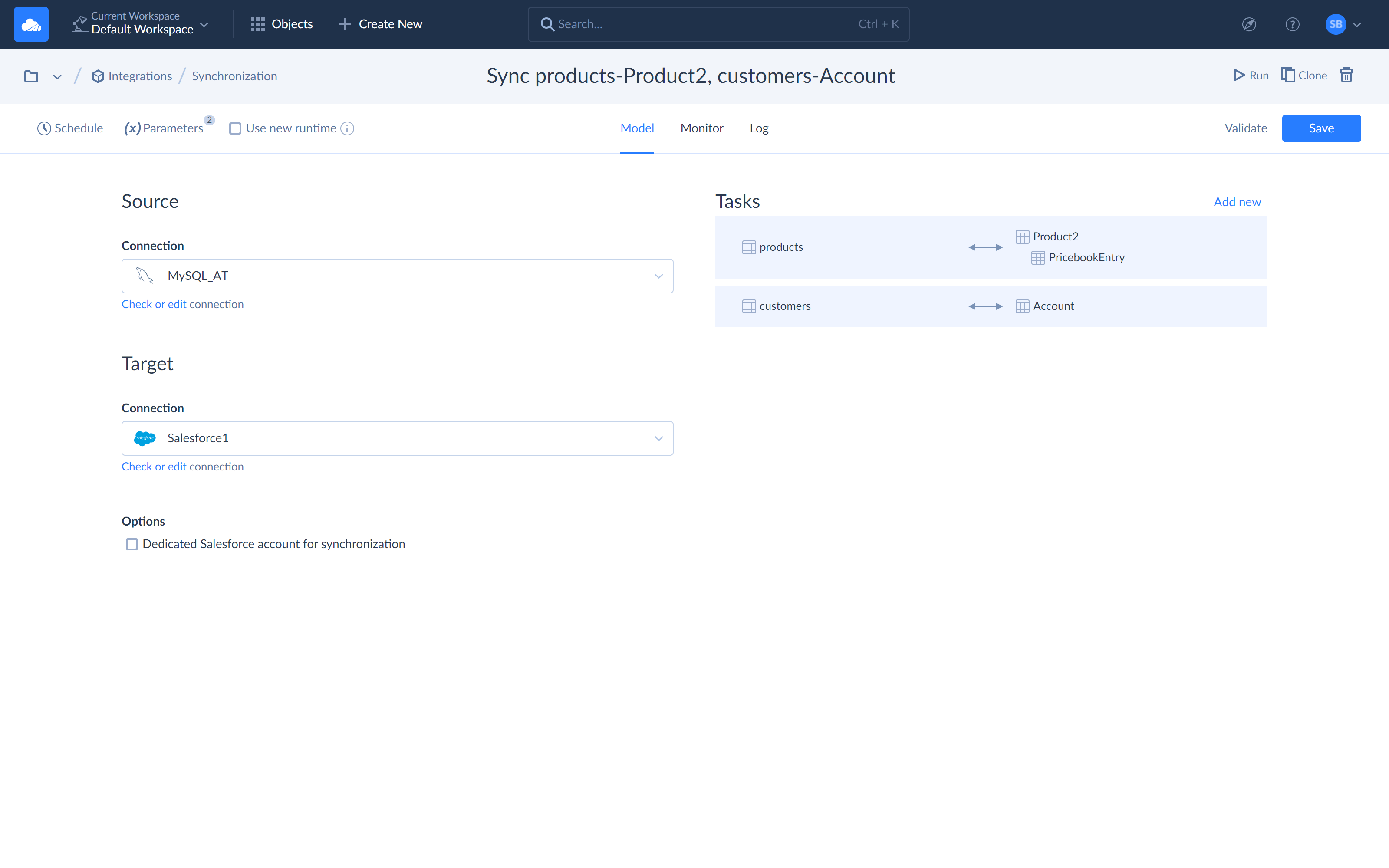Image resolution: width=1389 pixels, height=868 pixels.
Task: Add a new task with Add new link
Action: (1237, 201)
